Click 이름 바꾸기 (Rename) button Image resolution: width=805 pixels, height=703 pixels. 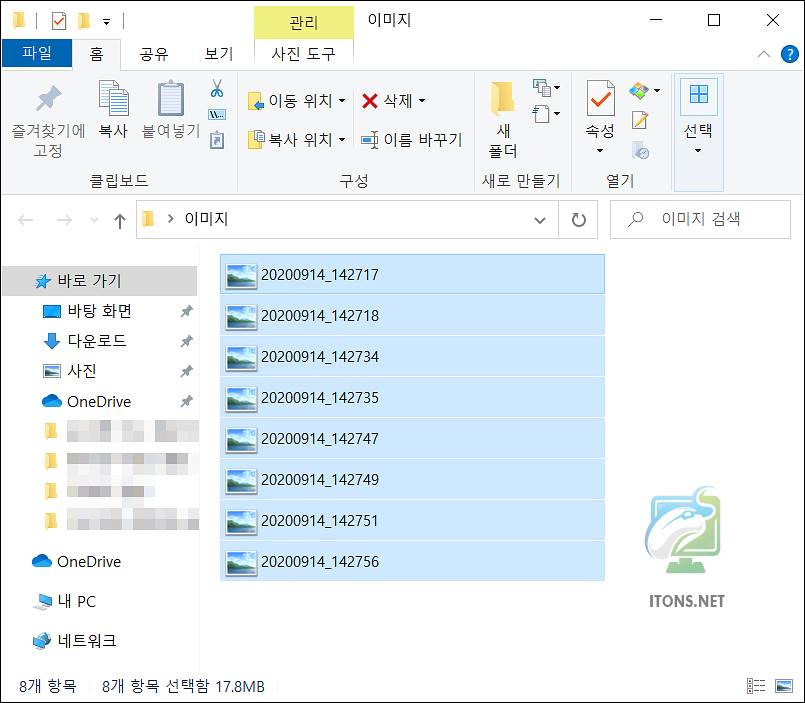412,139
